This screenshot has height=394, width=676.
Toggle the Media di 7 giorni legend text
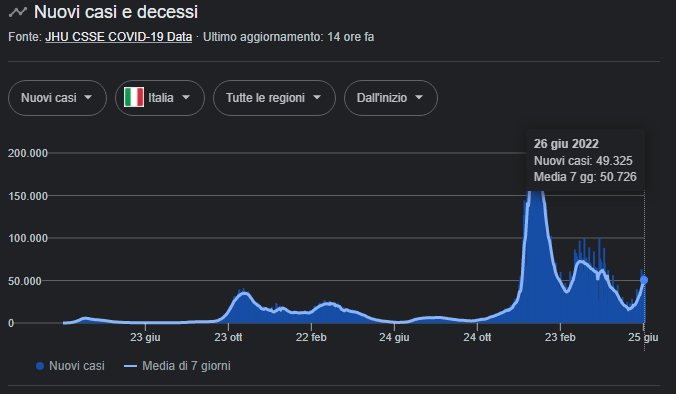click(186, 366)
